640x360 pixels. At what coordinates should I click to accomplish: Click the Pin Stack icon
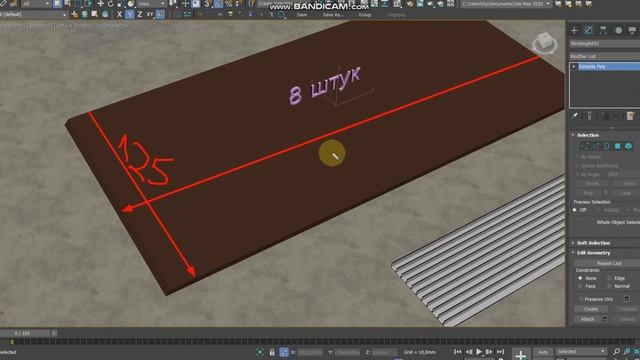tap(575, 116)
